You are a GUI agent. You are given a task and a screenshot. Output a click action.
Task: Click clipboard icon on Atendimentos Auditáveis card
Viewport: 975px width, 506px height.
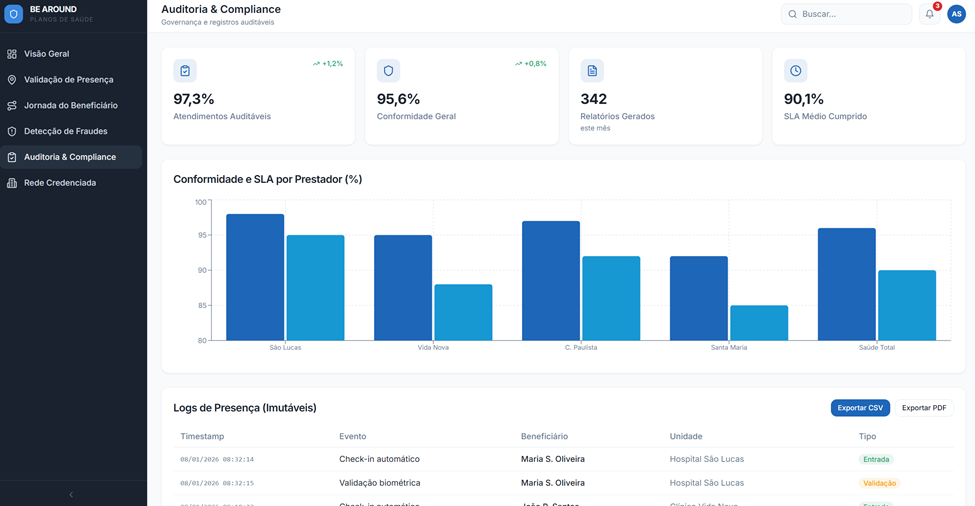pos(185,71)
